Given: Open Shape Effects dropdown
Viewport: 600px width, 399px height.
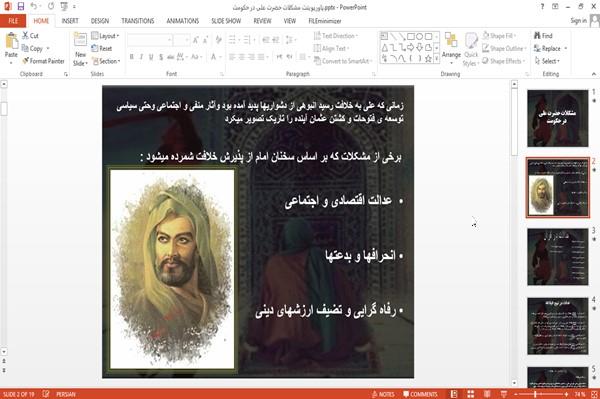Looking at the screenshot, I should pos(504,61).
